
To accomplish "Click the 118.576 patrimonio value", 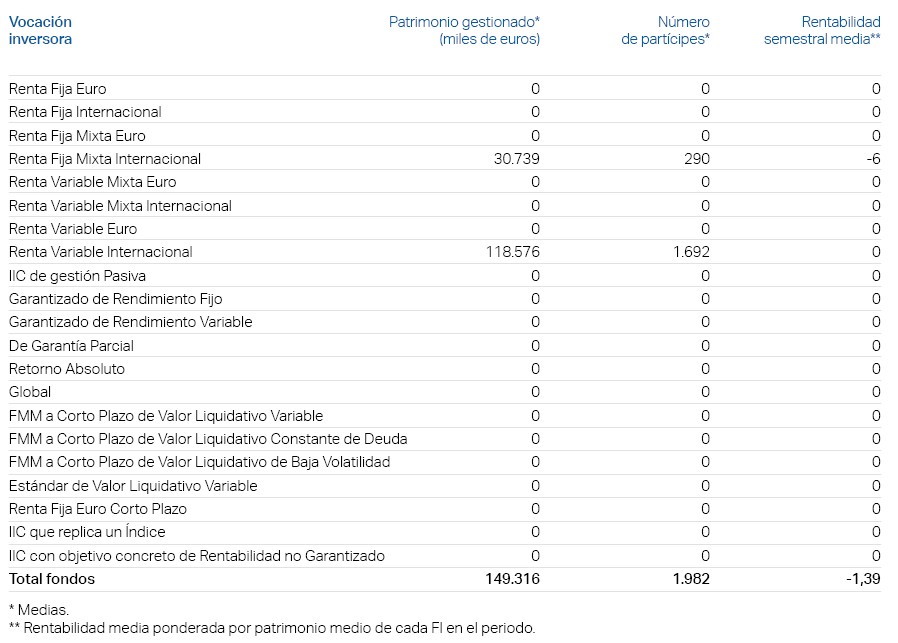I will pos(512,252).
